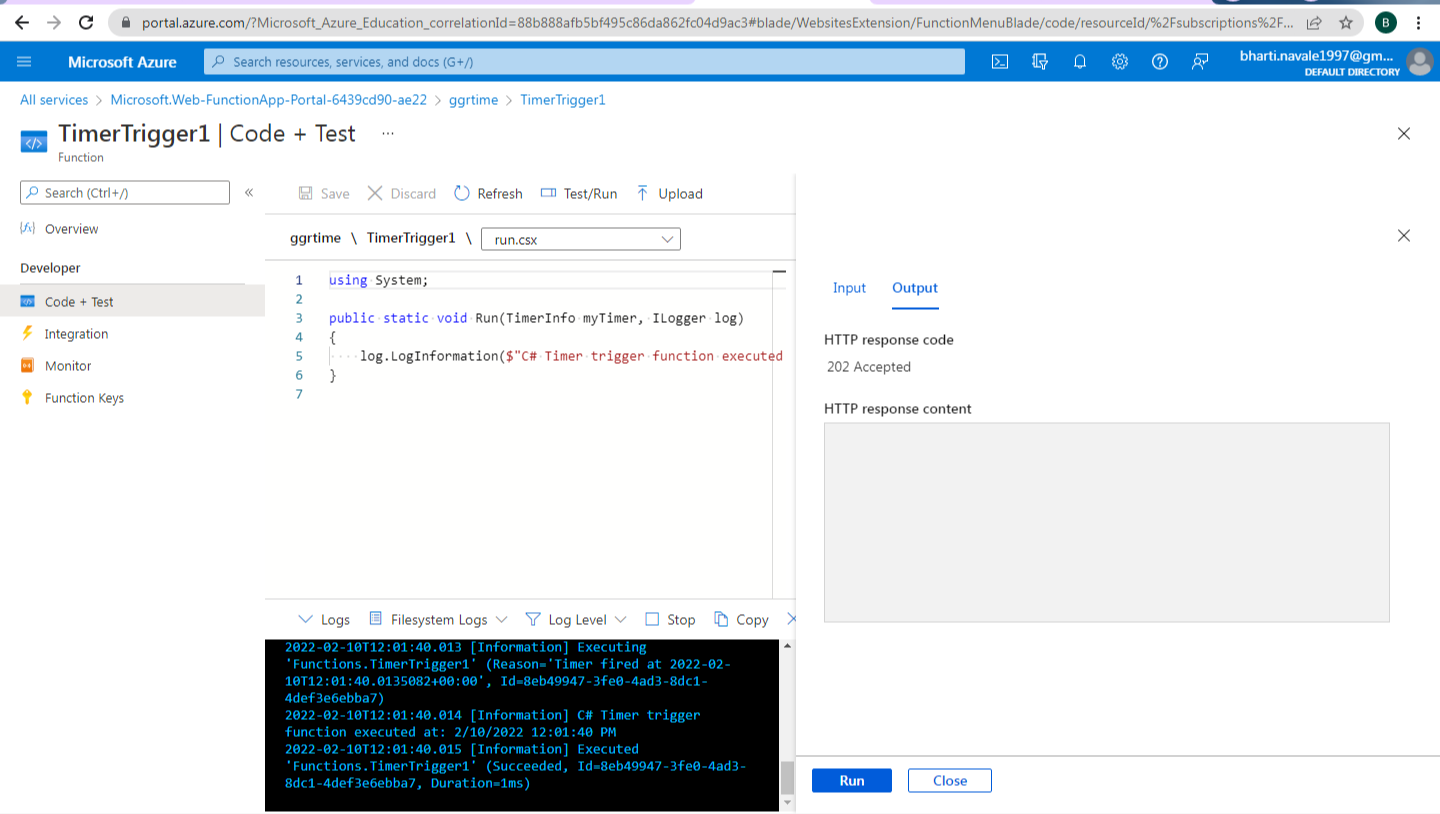This screenshot has width=1440, height=814.
Task: Open the ggrtime breadcrumb link
Action: tap(473, 100)
